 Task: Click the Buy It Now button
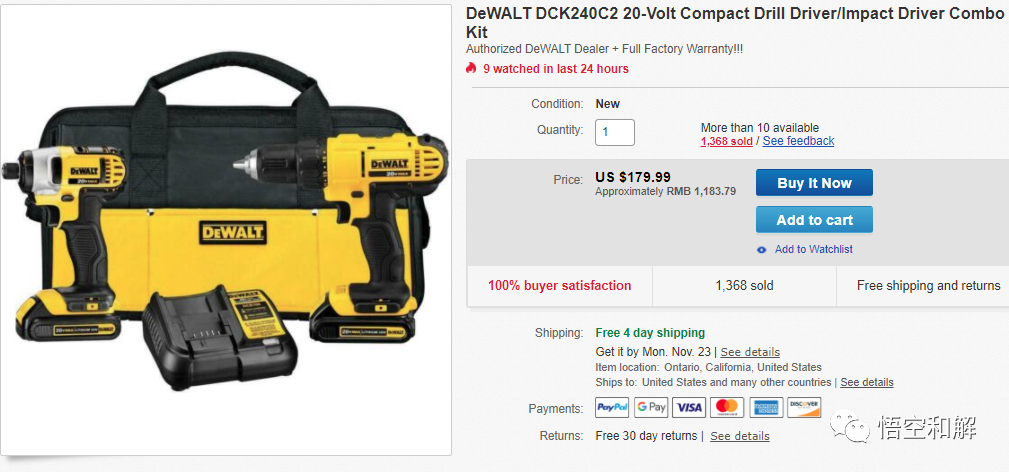pyautogui.click(x=814, y=183)
